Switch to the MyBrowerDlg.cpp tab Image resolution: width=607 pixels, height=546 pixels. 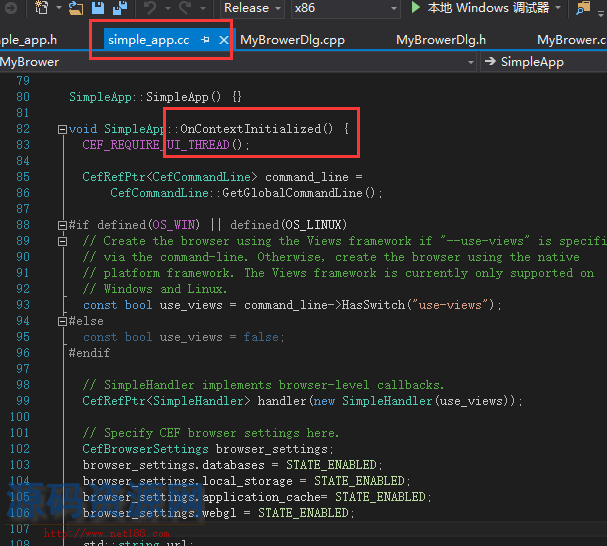point(291,40)
